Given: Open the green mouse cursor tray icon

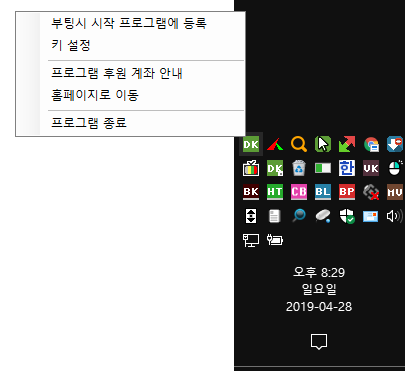Looking at the screenshot, I should (323, 144).
